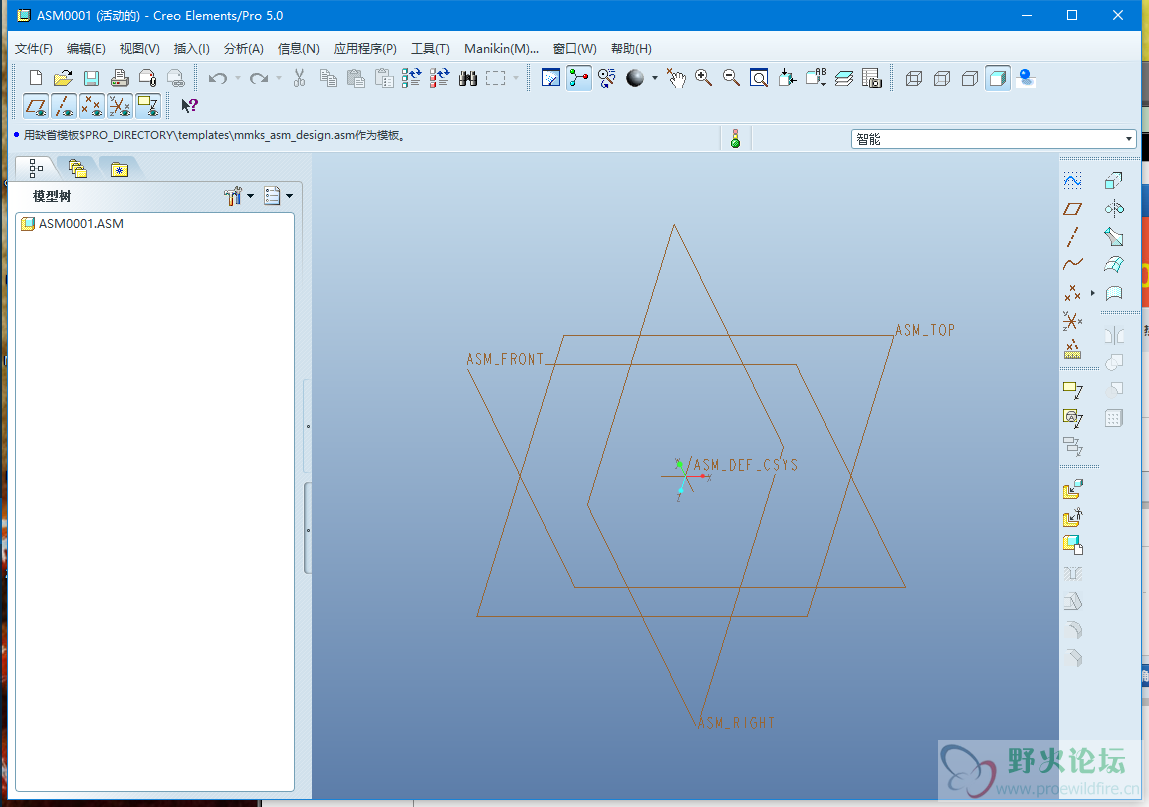This screenshot has width=1149, height=807.
Task: Toggle enhanced realism display
Action: click(x=1026, y=78)
